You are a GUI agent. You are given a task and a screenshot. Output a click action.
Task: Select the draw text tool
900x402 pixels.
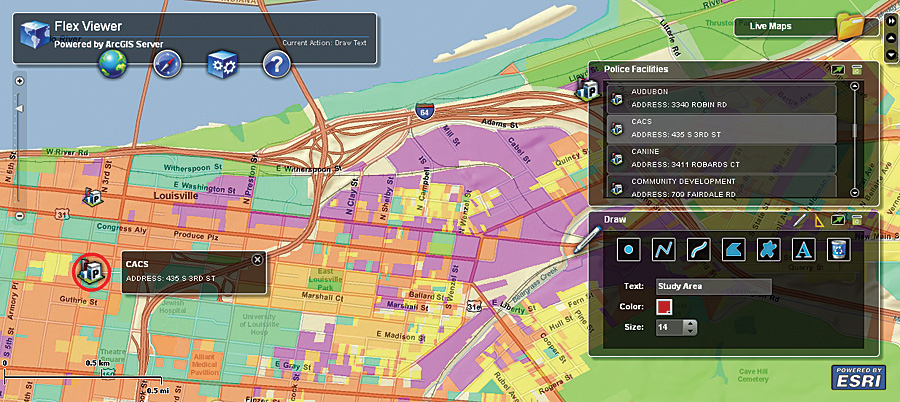804,249
